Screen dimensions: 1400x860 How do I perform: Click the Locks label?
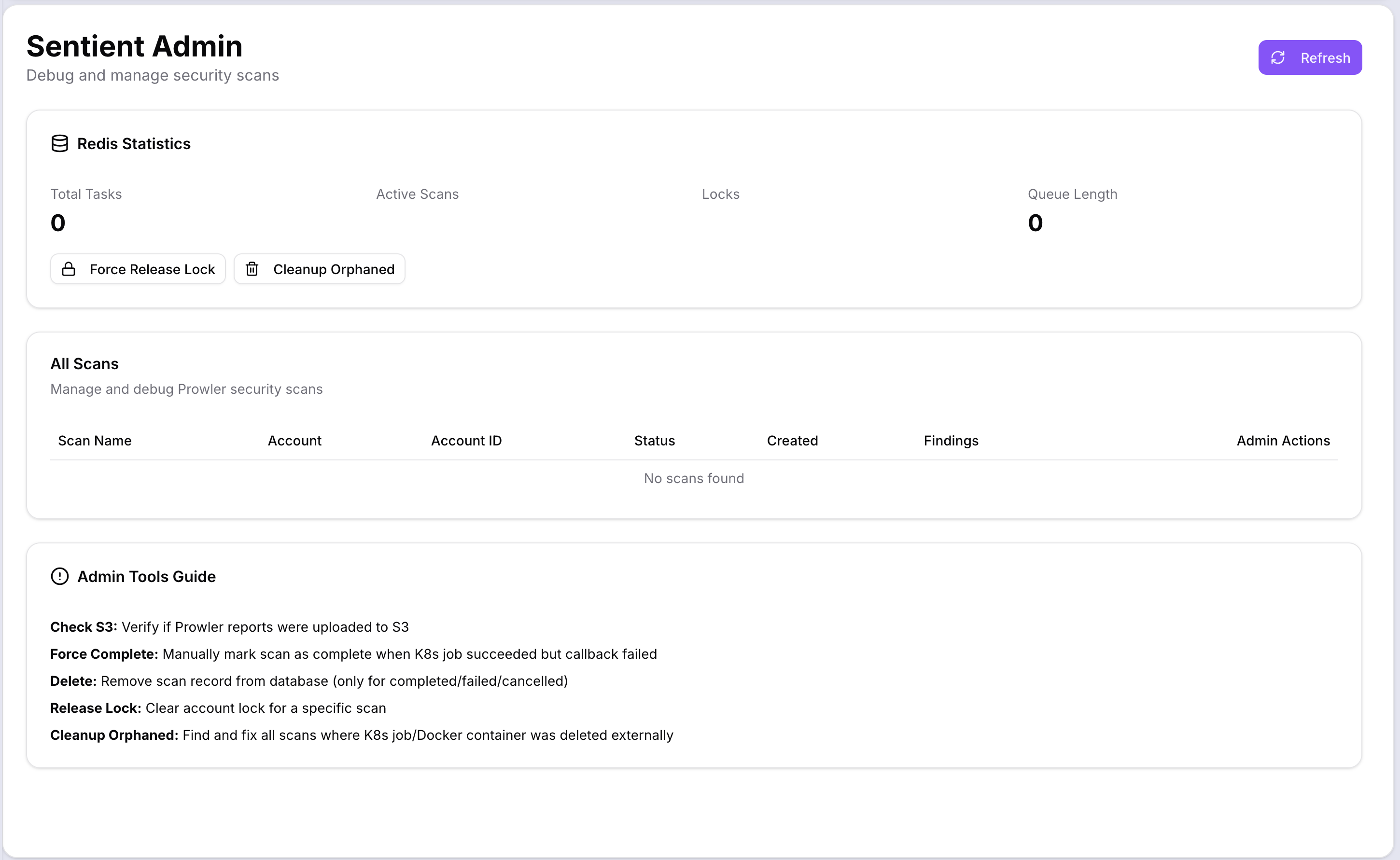(721, 194)
